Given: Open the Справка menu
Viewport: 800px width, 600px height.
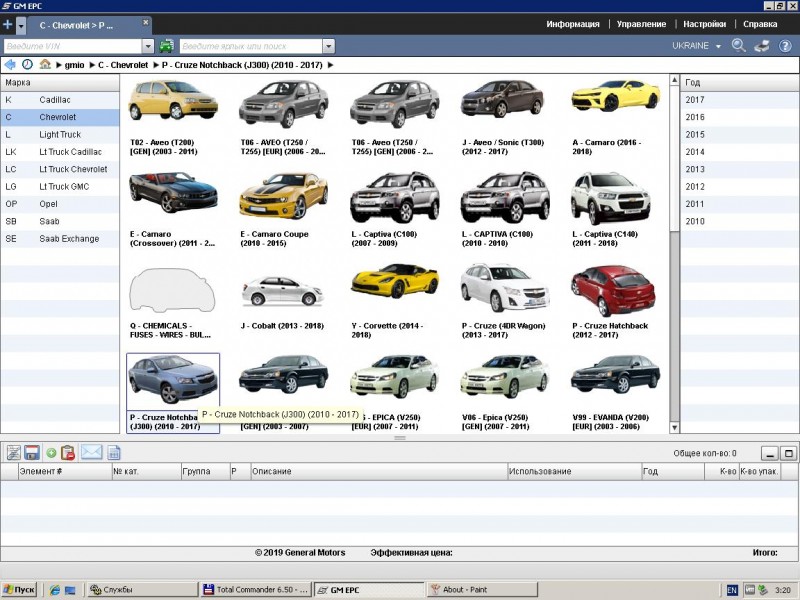Looking at the screenshot, I should (x=760, y=24).
